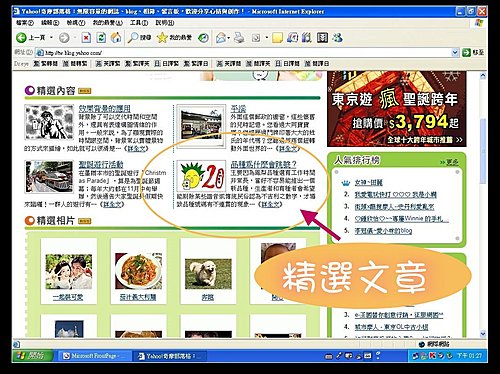Viewport: 500px width, 374px height.
Task: Open the Tokyo tour Christmas ad banner
Action: pyautogui.click(x=396, y=109)
